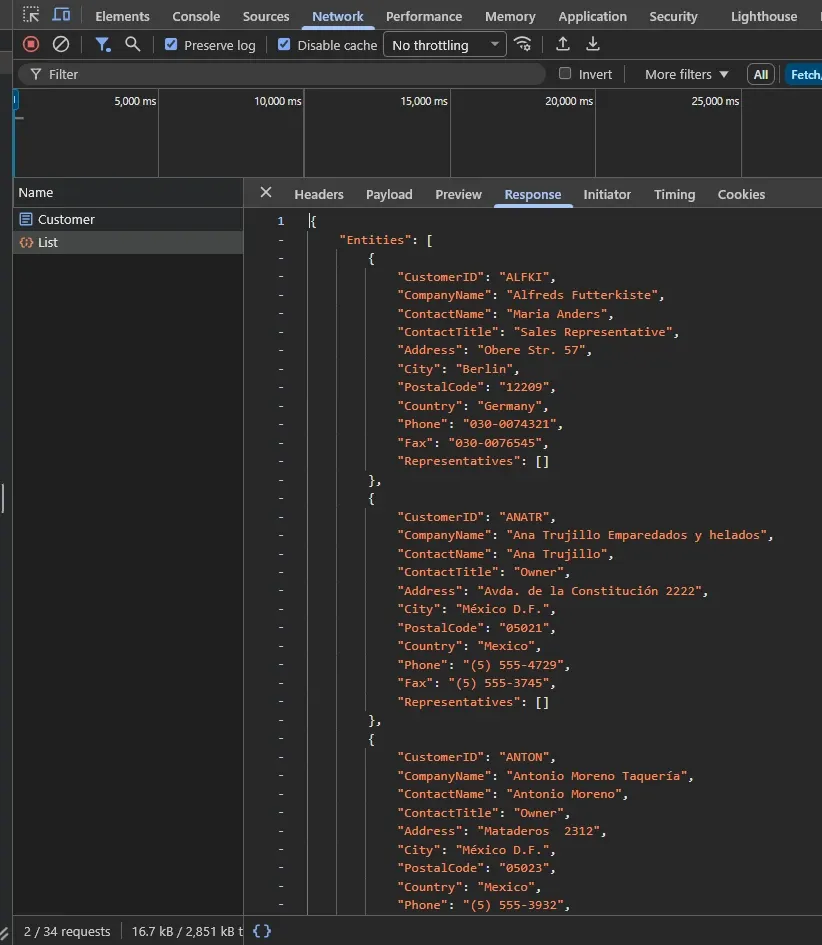
Task: Click the "ANTON" CustomerID value
Action: click(x=524, y=756)
